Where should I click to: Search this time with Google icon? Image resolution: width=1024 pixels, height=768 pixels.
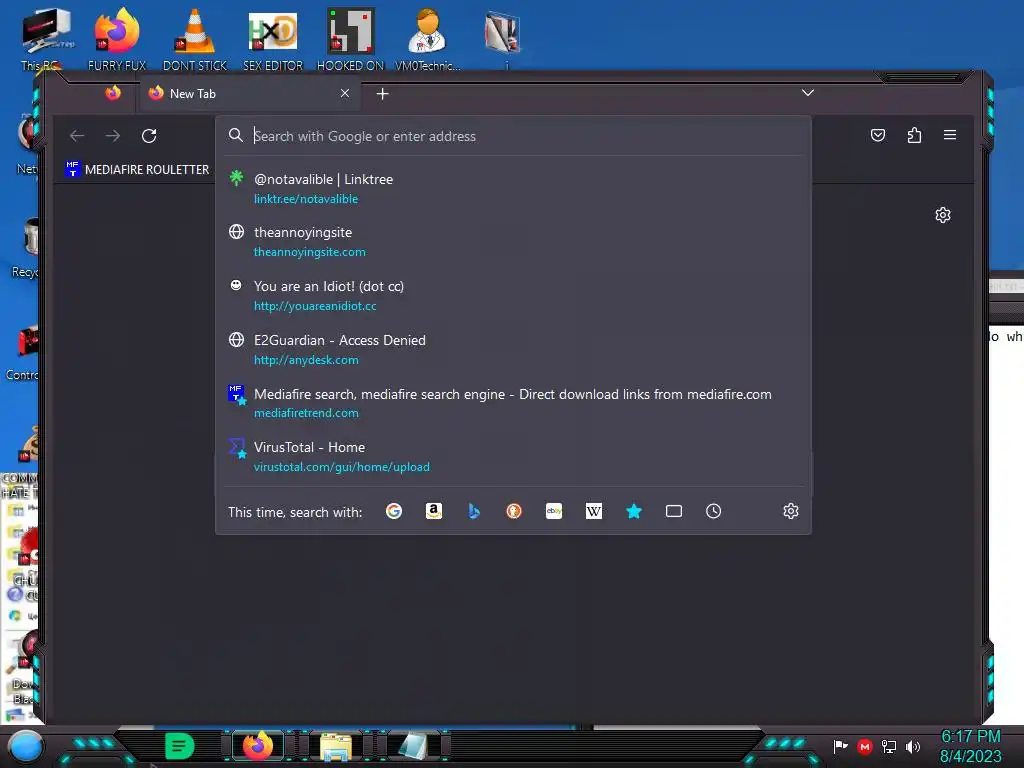click(x=394, y=511)
